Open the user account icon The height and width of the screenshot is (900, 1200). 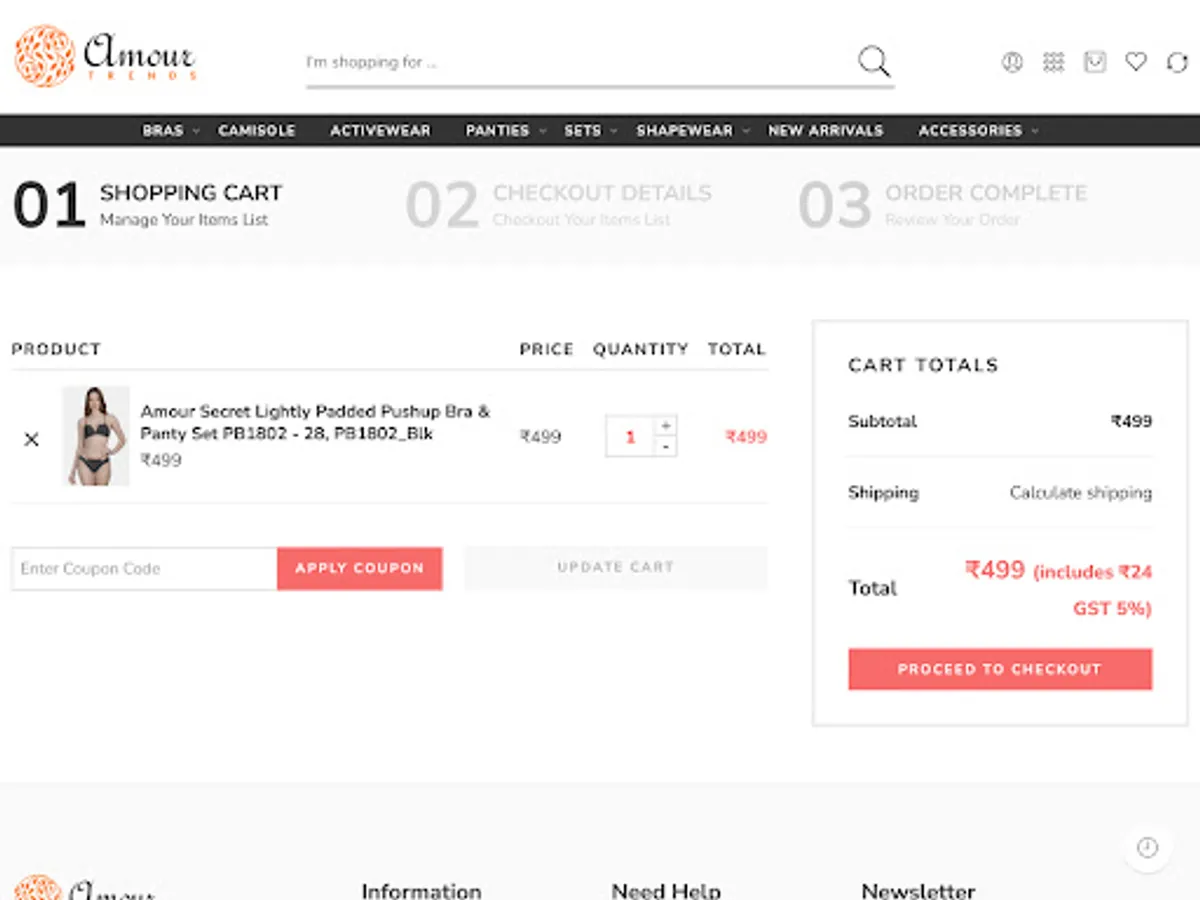[x=1012, y=62]
